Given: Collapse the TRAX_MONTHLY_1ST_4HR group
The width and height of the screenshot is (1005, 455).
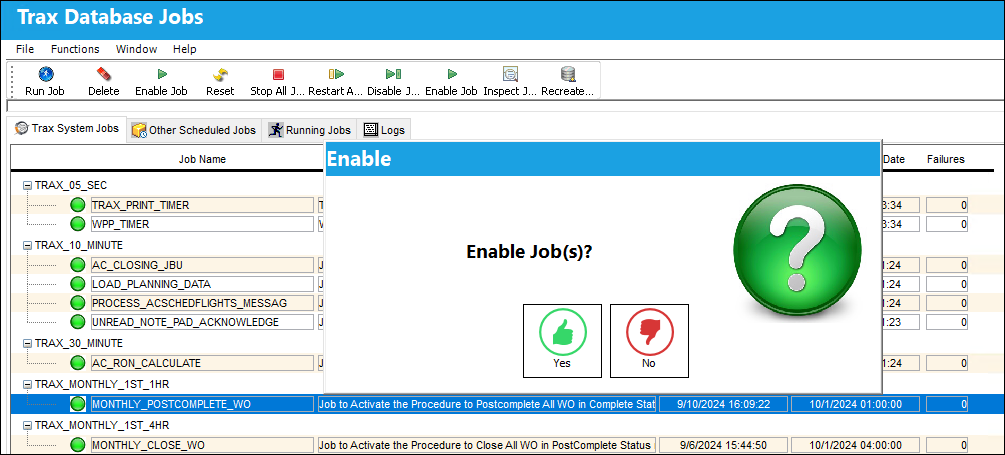Looking at the screenshot, I should click(28, 425).
